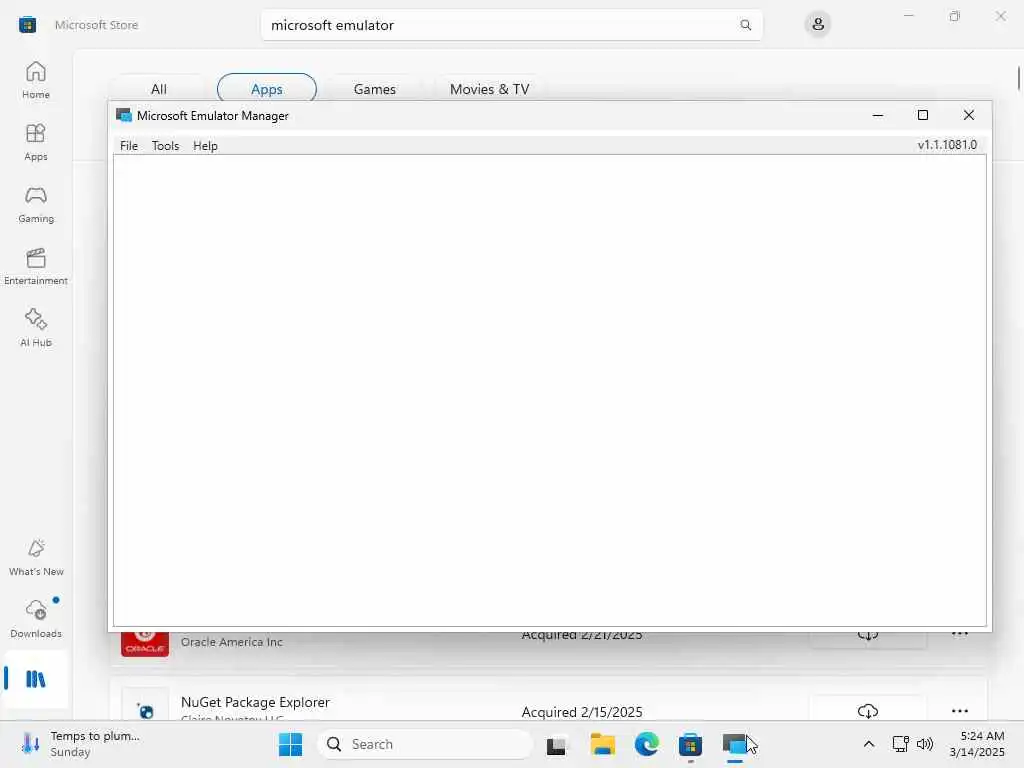Click the NuGet Package Explorer app icon
This screenshot has width=1024, height=768.
tap(145, 705)
